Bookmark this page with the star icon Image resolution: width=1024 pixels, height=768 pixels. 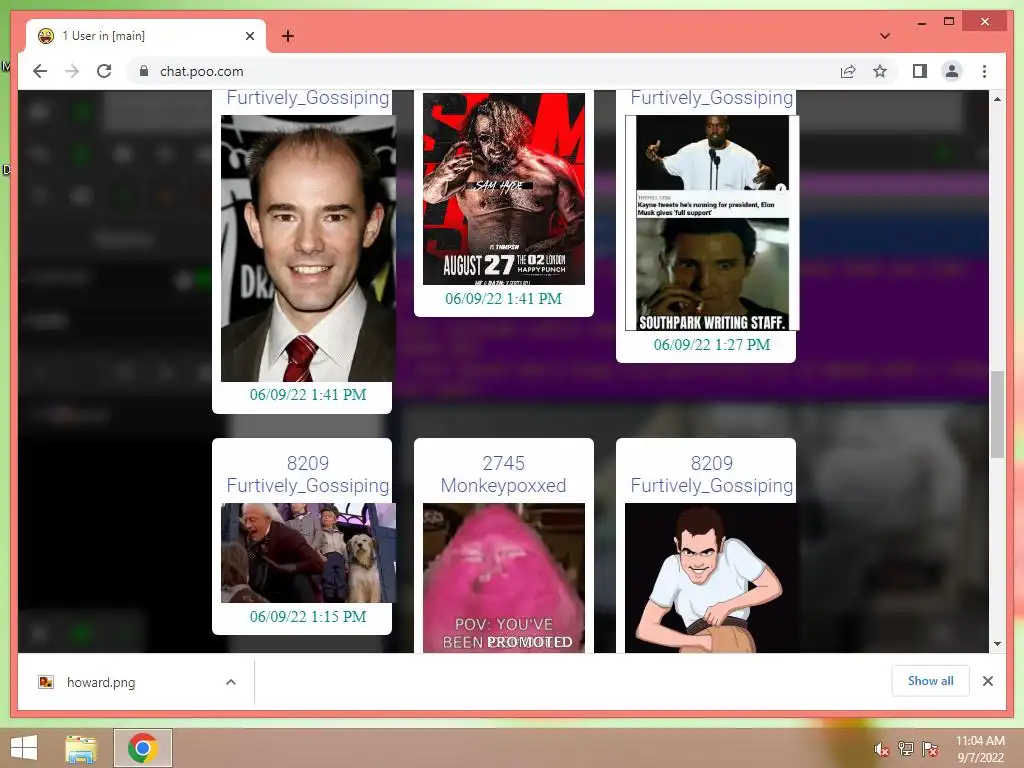[880, 71]
